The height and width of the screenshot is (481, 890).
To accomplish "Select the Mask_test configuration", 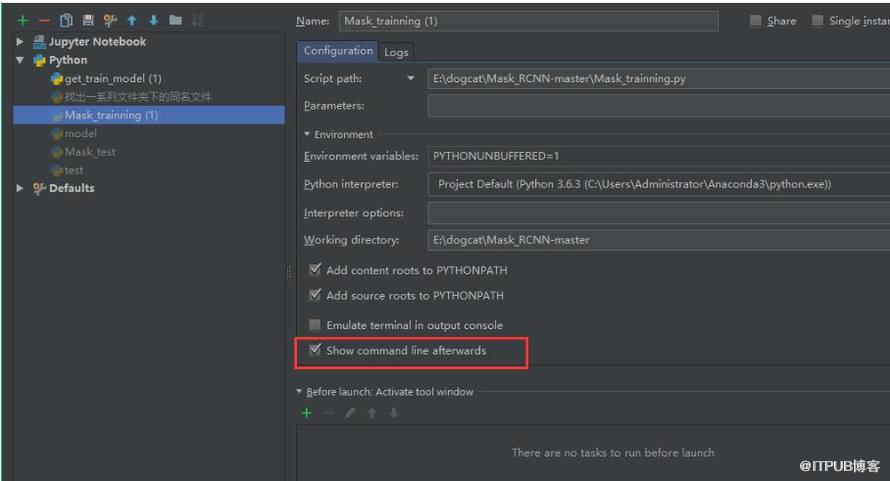I will [90, 152].
